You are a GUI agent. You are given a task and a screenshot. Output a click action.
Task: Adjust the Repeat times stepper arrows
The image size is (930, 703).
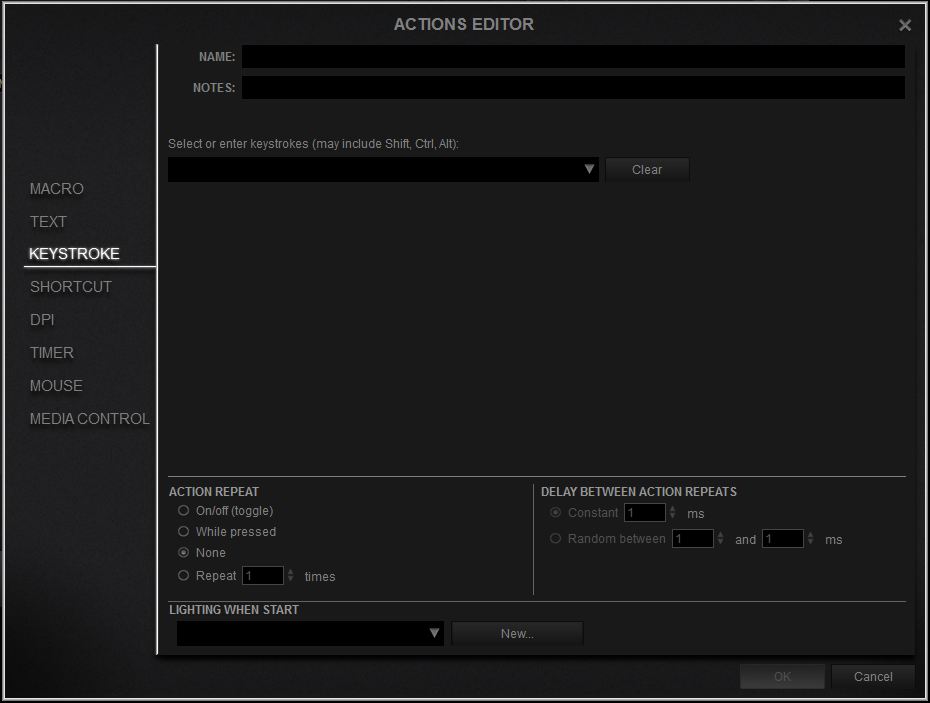click(290, 575)
